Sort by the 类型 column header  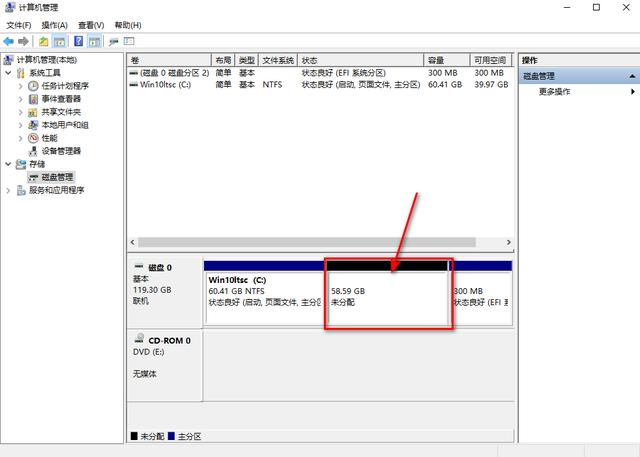click(x=247, y=60)
